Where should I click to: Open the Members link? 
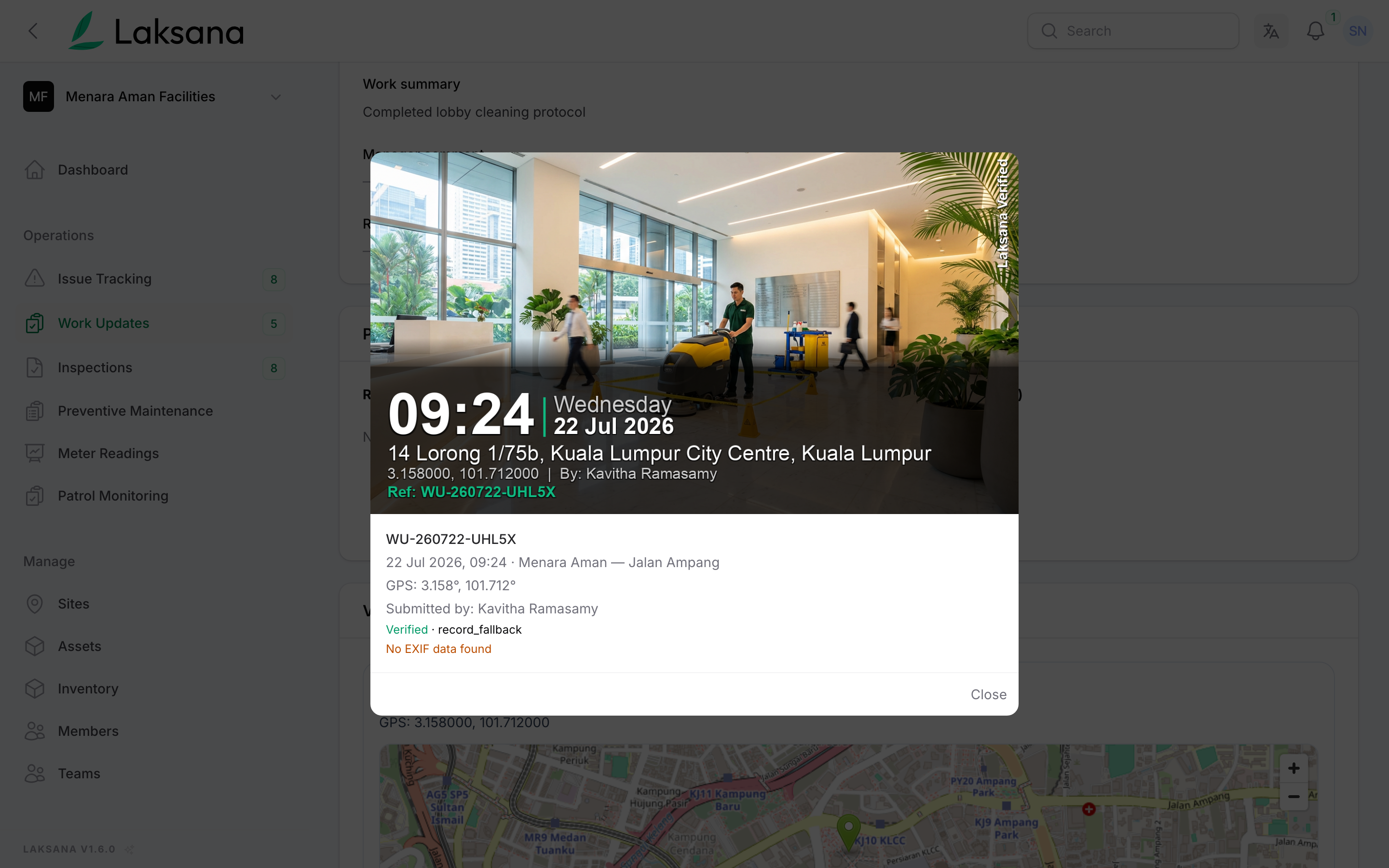(x=88, y=732)
